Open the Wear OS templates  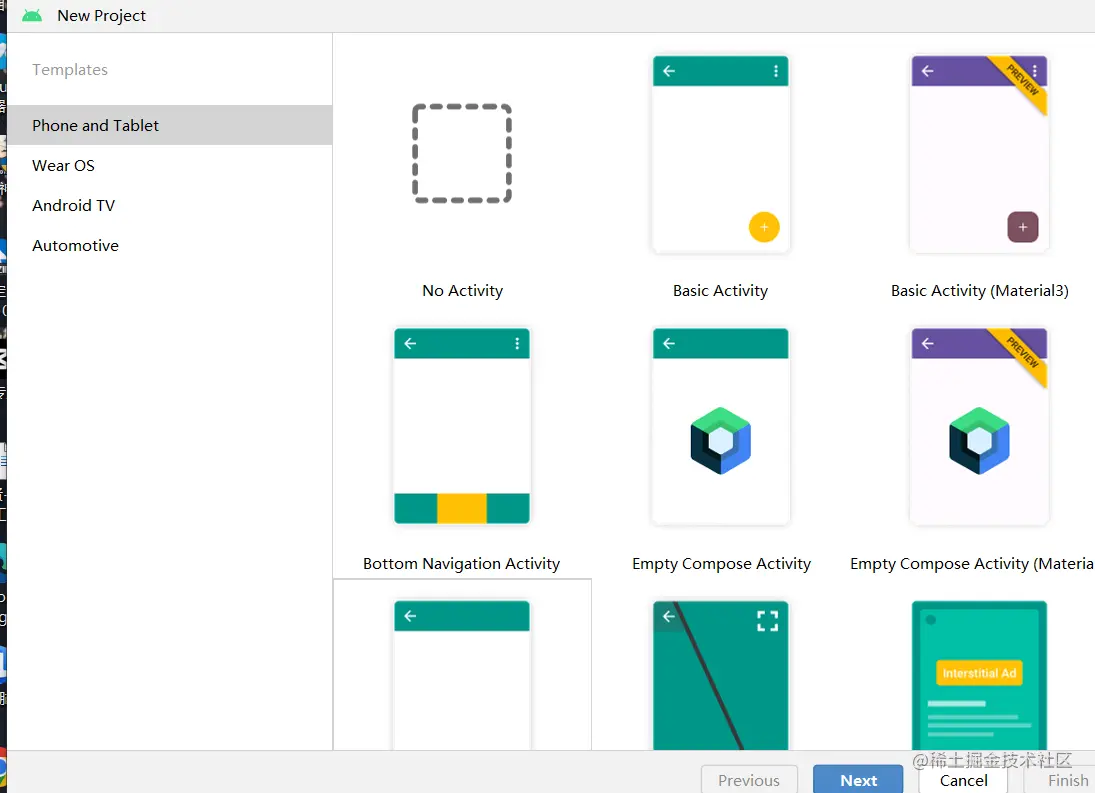pyautogui.click(x=170, y=165)
